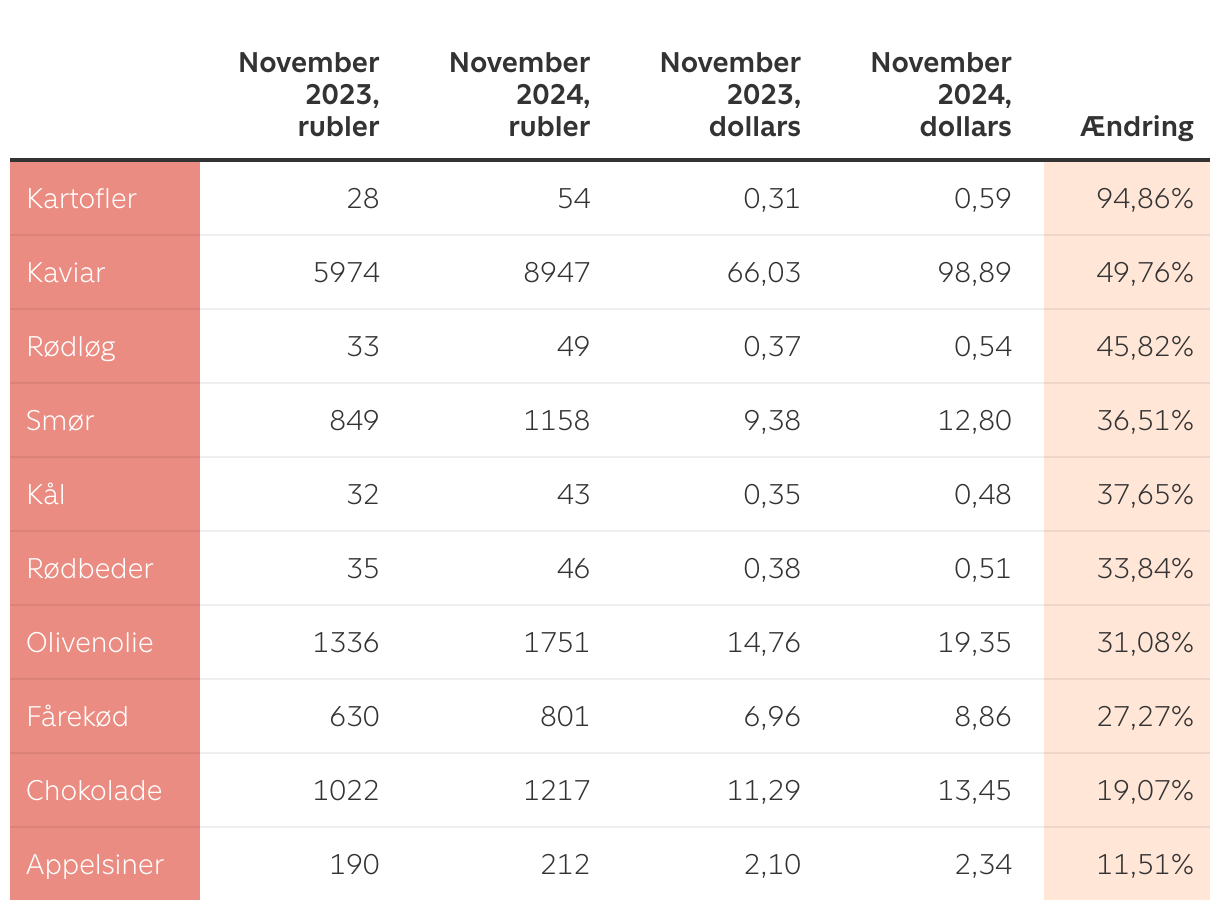Click the November 2024, rubler header
Image resolution: width=1220 pixels, height=910 pixels.
point(520,95)
